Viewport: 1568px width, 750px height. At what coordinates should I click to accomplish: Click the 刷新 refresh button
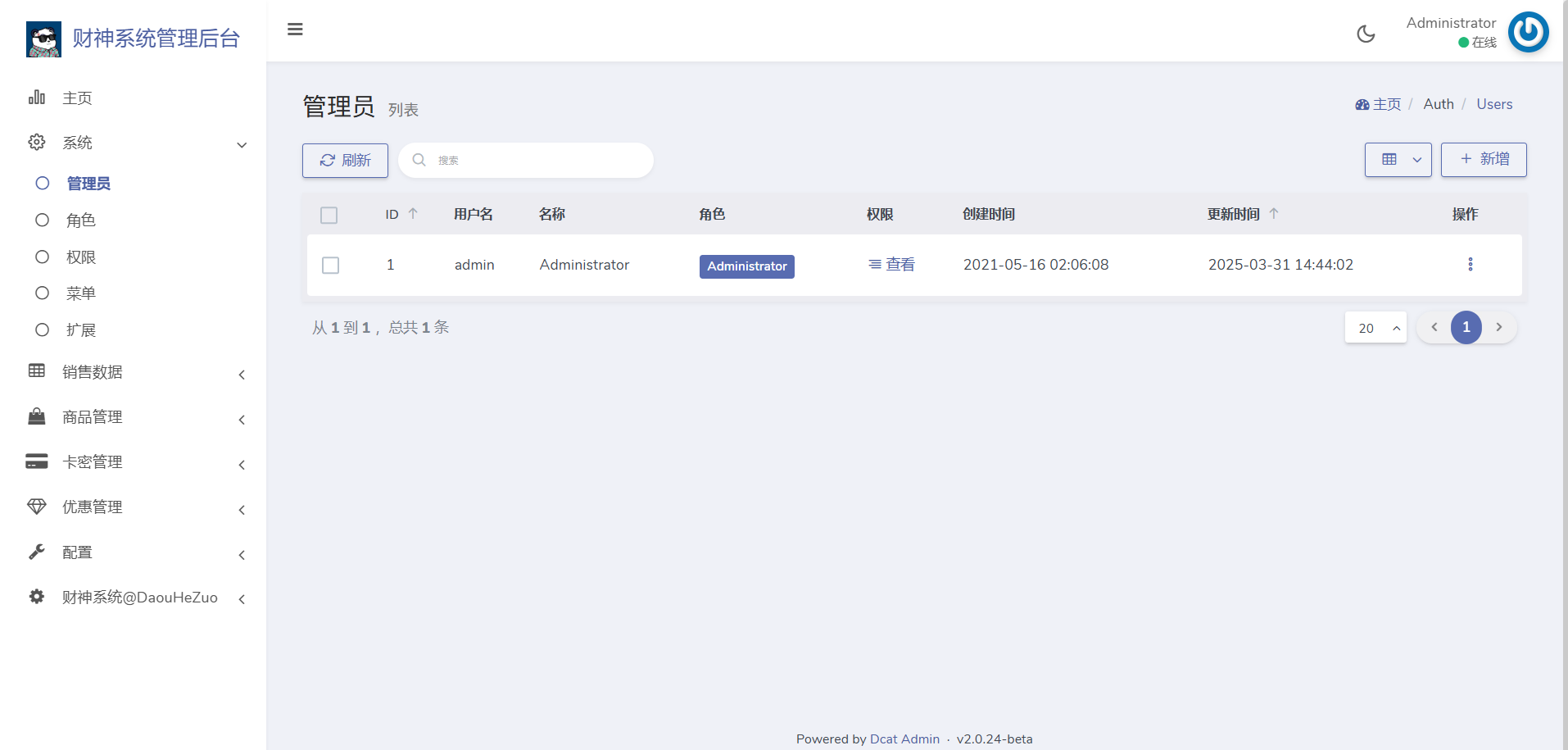(x=345, y=161)
